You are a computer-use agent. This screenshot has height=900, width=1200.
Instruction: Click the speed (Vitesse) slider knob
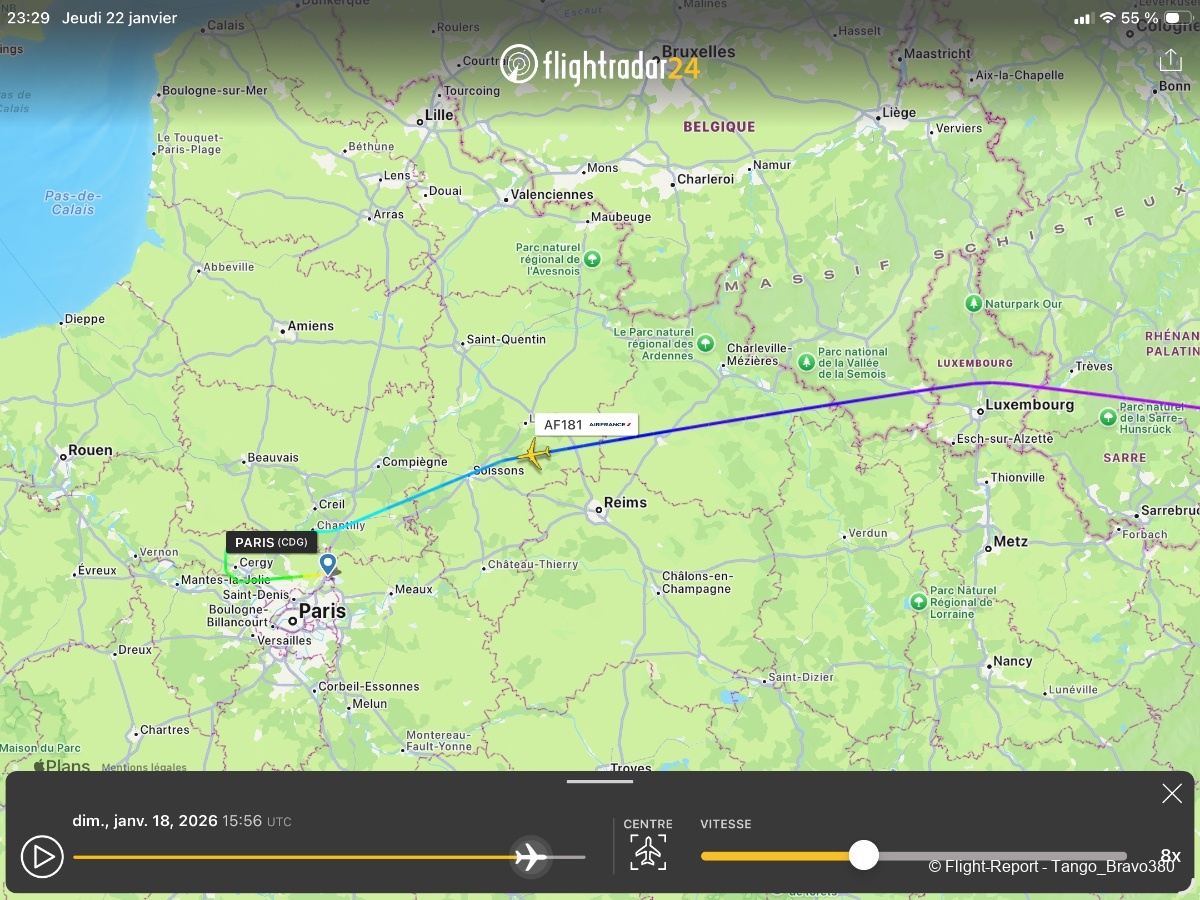863,855
